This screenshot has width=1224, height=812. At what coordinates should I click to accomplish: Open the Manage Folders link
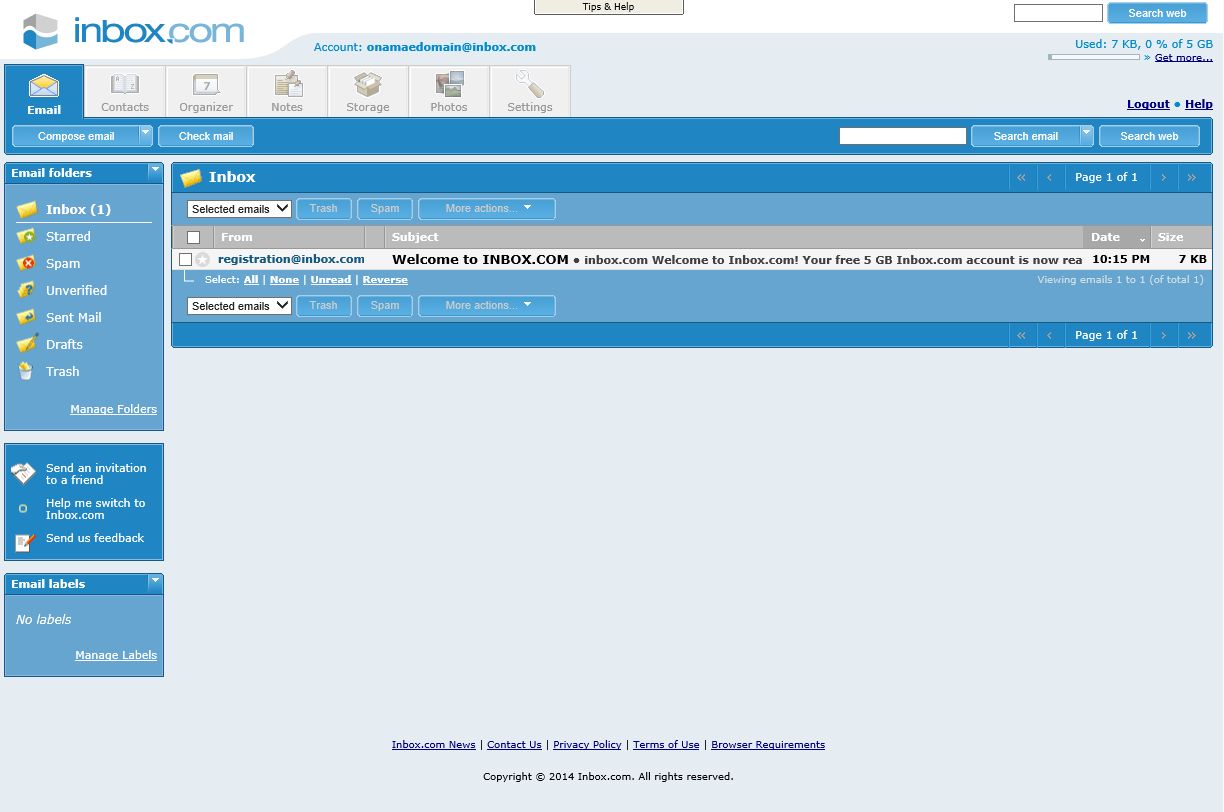coord(113,409)
